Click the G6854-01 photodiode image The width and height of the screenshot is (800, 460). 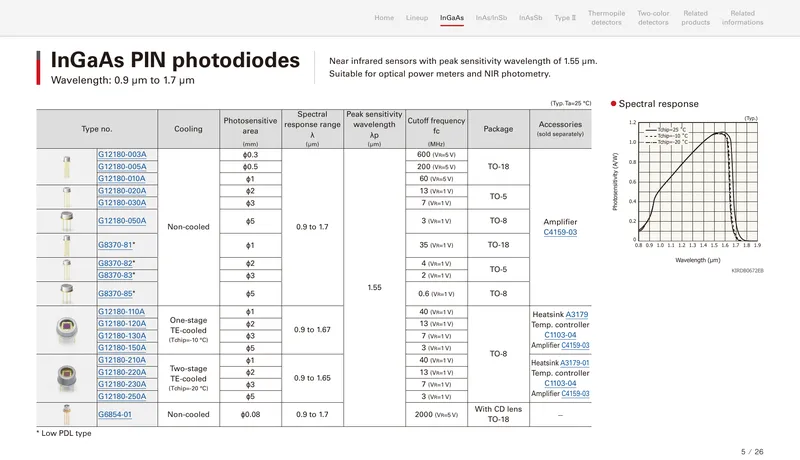click(67, 415)
